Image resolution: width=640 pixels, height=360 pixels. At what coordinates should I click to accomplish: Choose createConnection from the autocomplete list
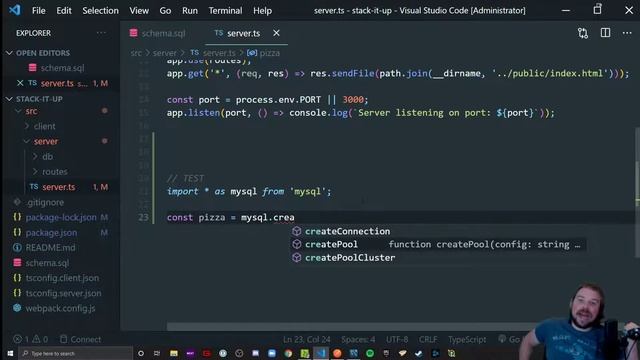347,231
